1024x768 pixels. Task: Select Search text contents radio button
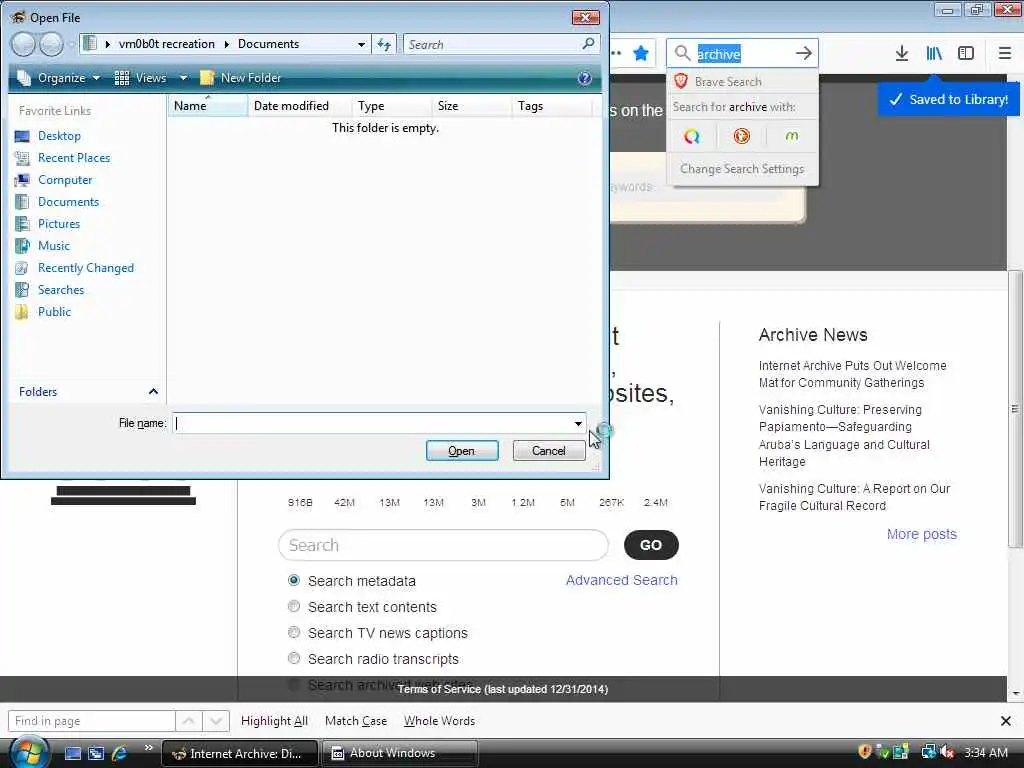click(x=294, y=606)
